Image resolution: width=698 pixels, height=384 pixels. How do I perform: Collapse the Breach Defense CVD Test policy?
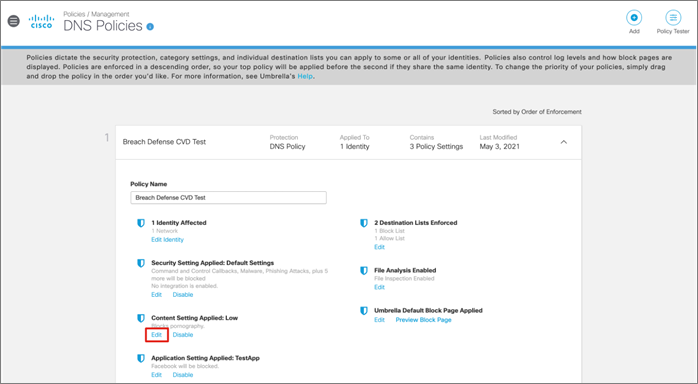564,142
